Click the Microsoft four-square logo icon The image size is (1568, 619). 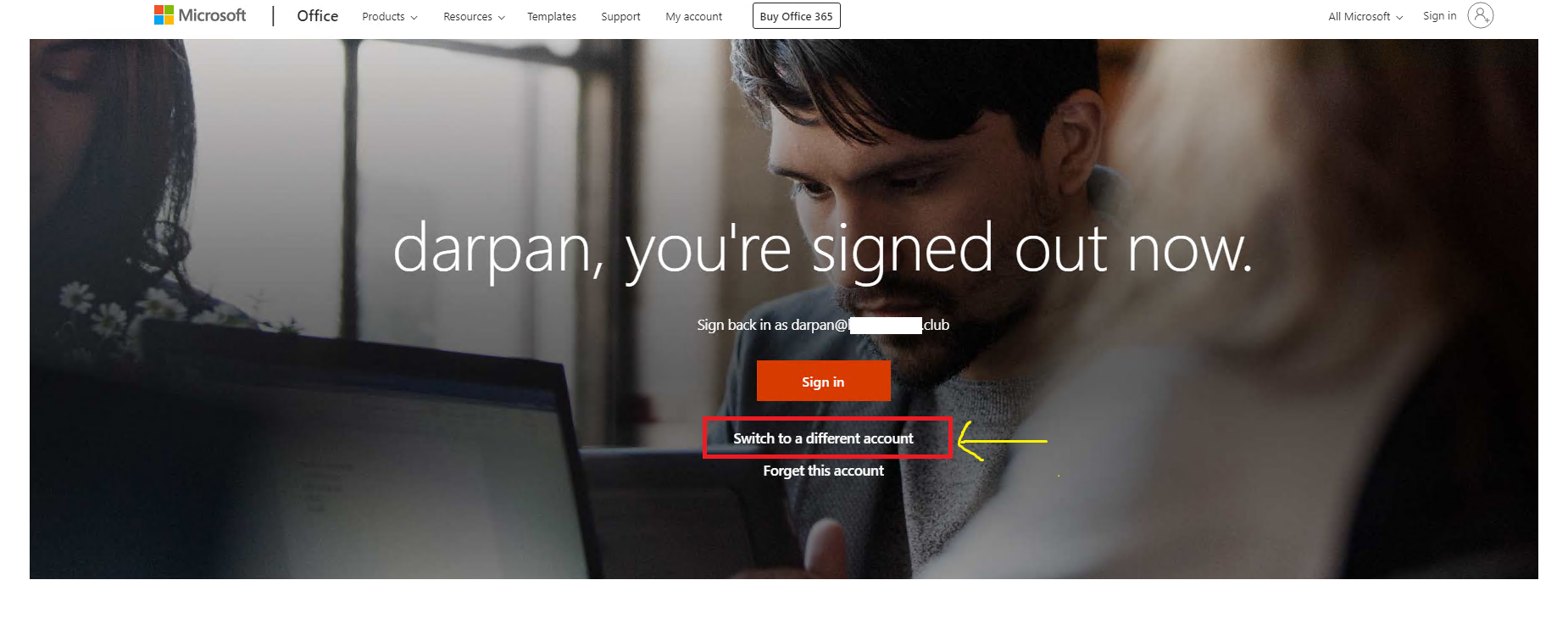tap(164, 15)
